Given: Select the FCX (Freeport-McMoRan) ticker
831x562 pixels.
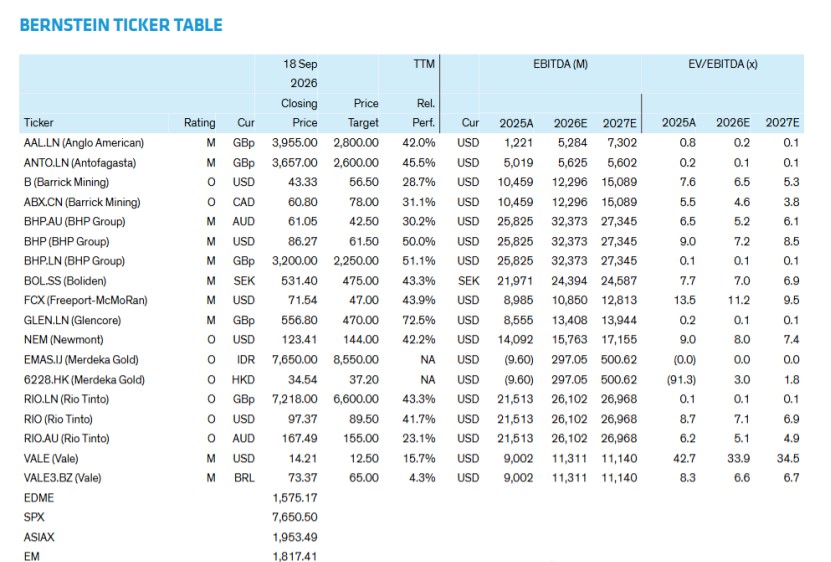Looking at the screenshot, I should click(x=85, y=300).
